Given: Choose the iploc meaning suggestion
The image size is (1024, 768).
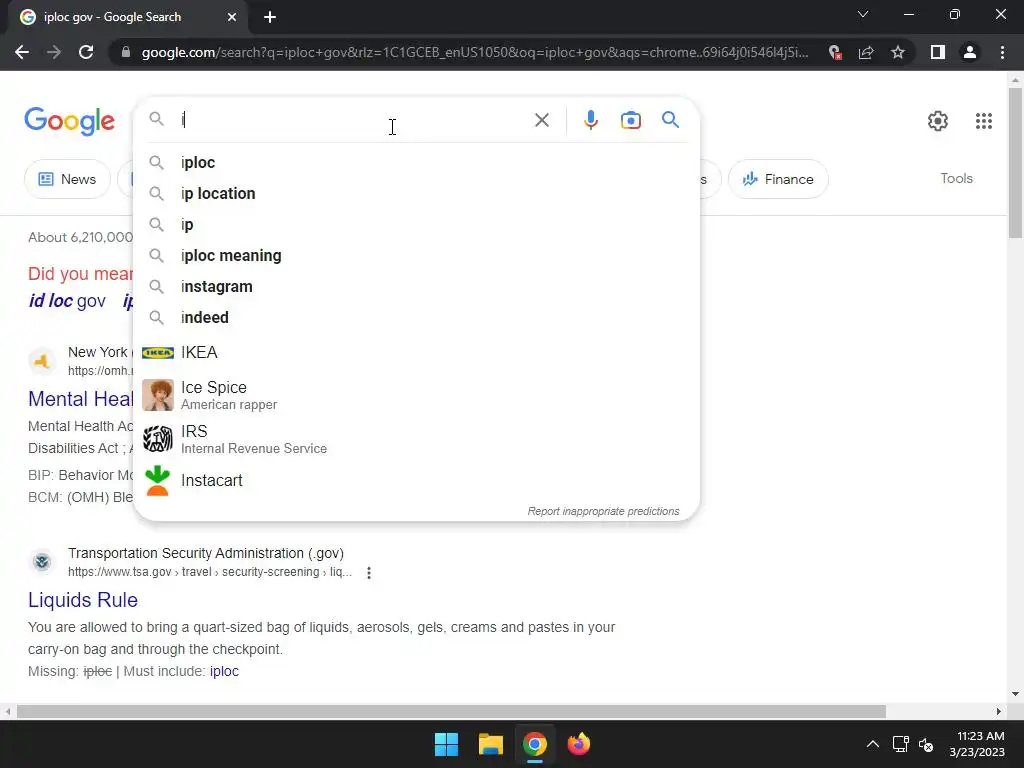Looking at the screenshot, I should (416, 255).
